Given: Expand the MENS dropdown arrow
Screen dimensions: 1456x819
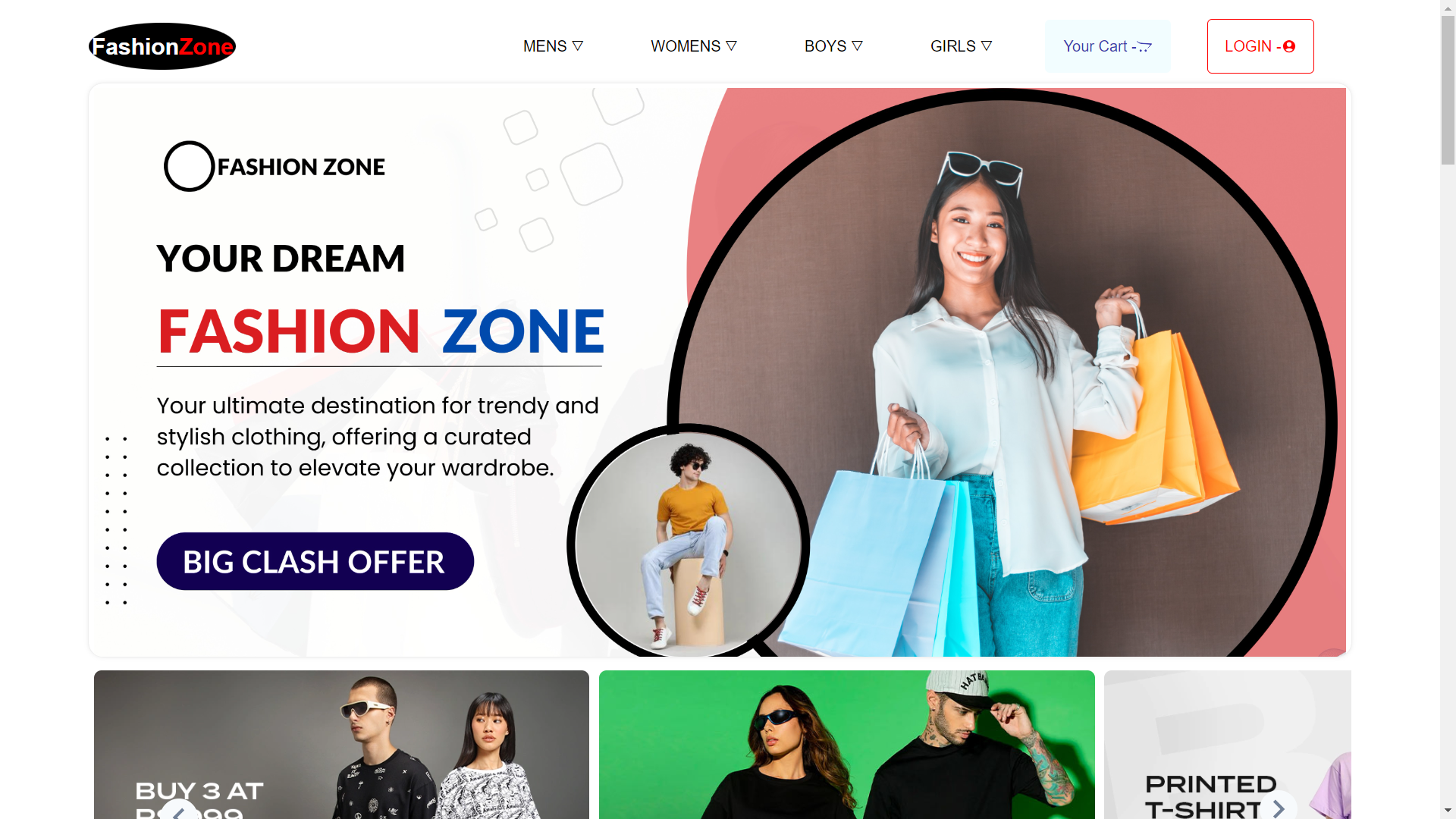Looking at the screenshot, I should [x=578, y=46].
